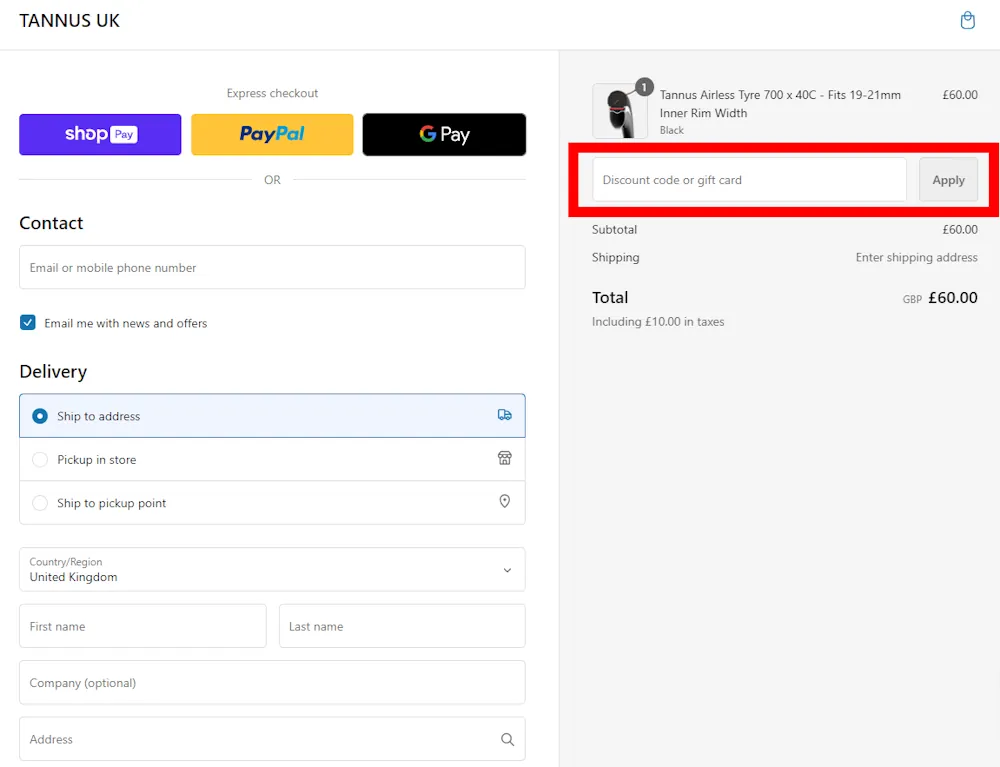Click into the Address field
Image resolution: width=1000 pixels, height=767 pixels.
[272, 739]
